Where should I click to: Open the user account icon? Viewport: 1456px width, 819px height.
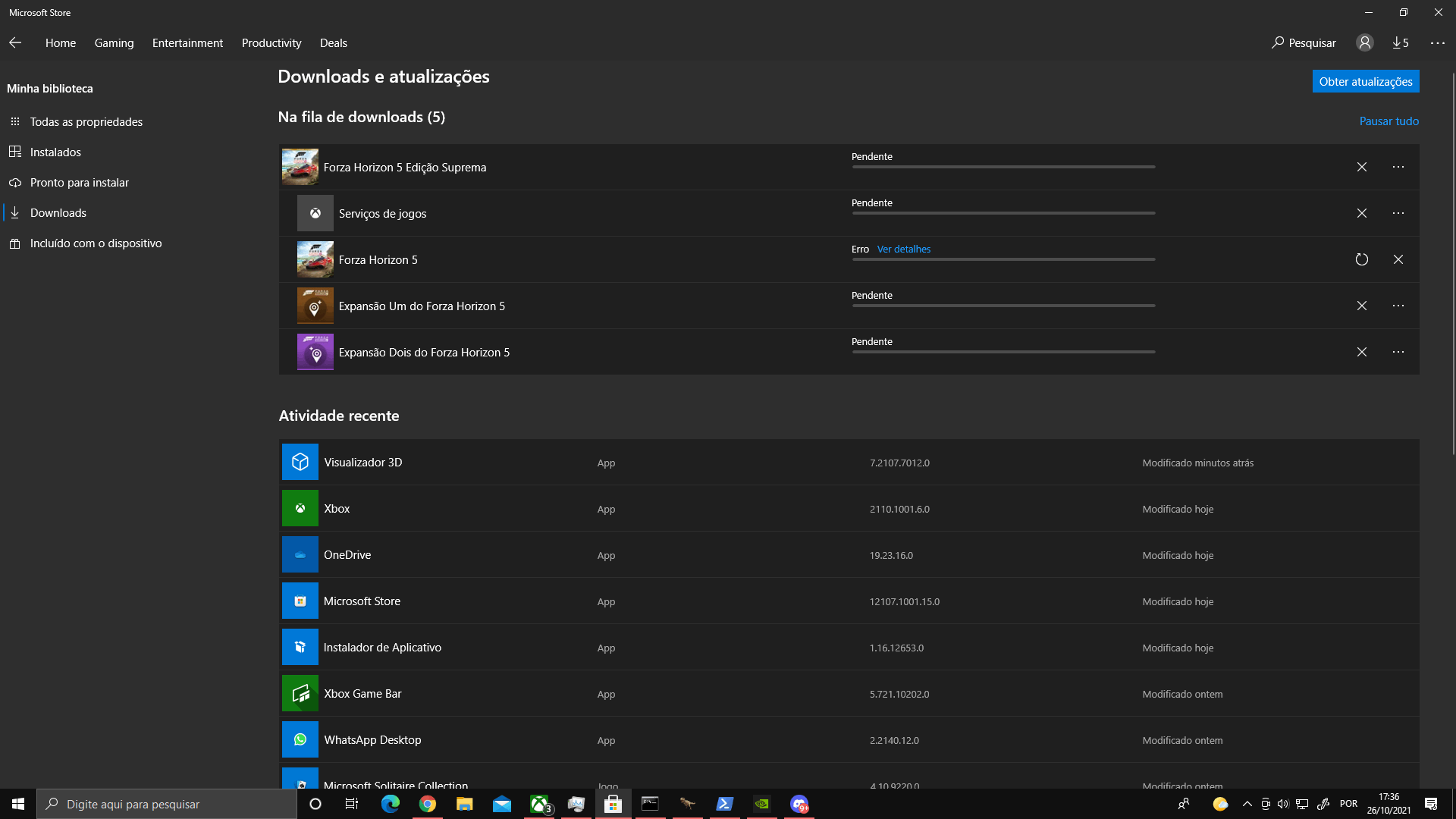[x=1365, y=43]
